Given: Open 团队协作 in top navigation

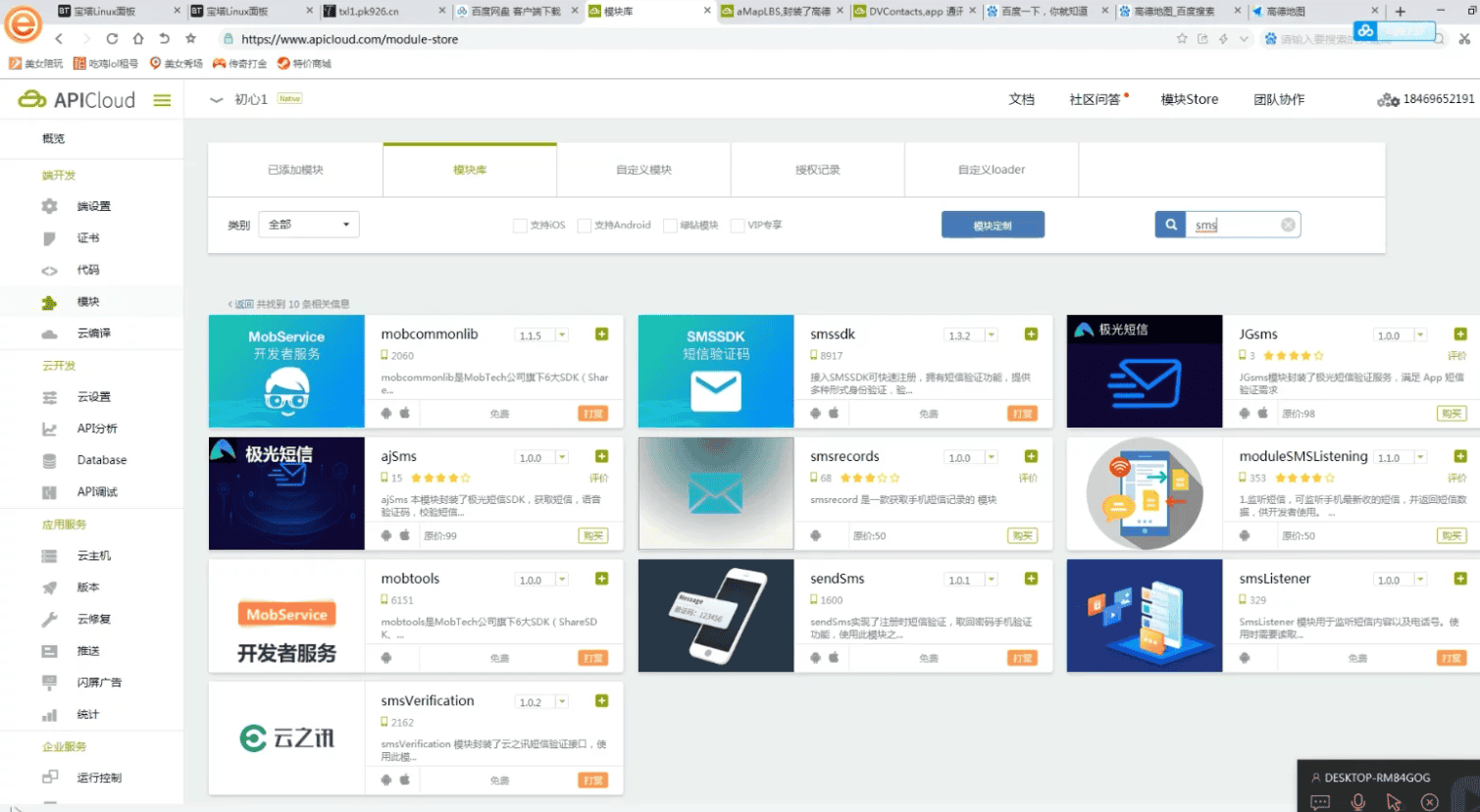Looking at the screenshot, I should (x=1279, y=99).
